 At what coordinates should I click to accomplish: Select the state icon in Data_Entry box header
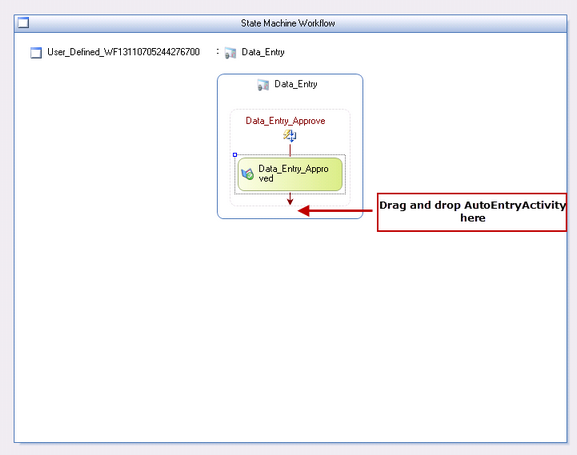coord(263,85)
